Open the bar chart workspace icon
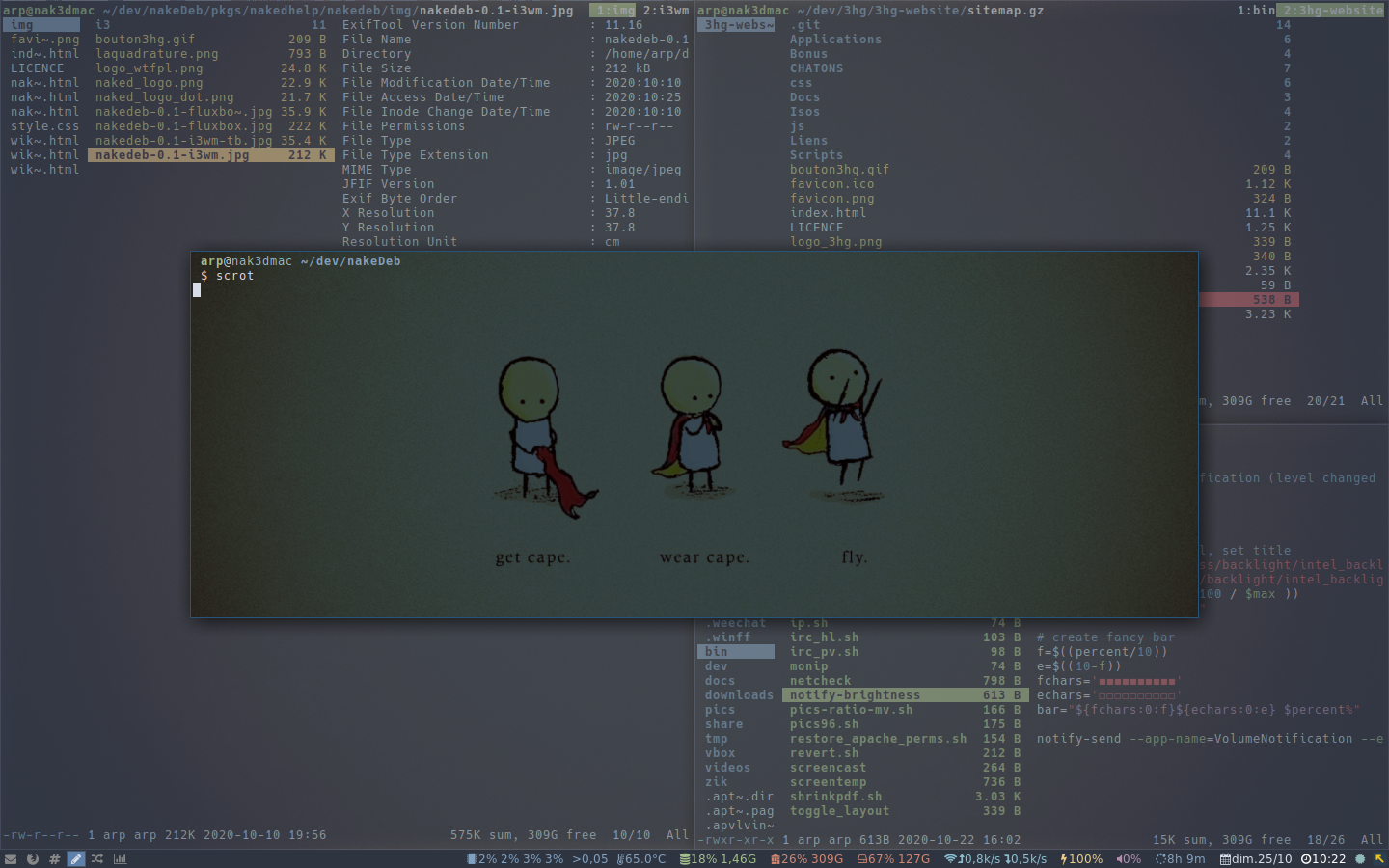The image size is (1389, 868). tap(120, 858)
